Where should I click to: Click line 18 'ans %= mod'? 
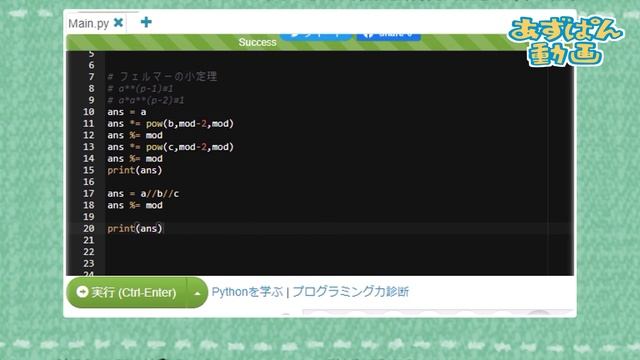(x=135, y=205)
